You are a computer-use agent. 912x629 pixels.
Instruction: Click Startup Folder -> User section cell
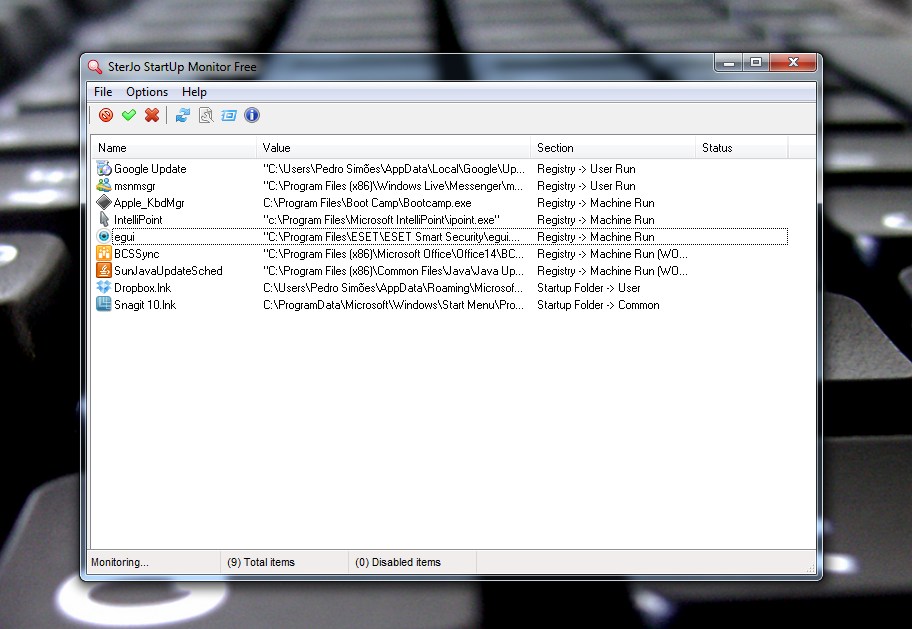pyautogui.click(x=589, y=287)
